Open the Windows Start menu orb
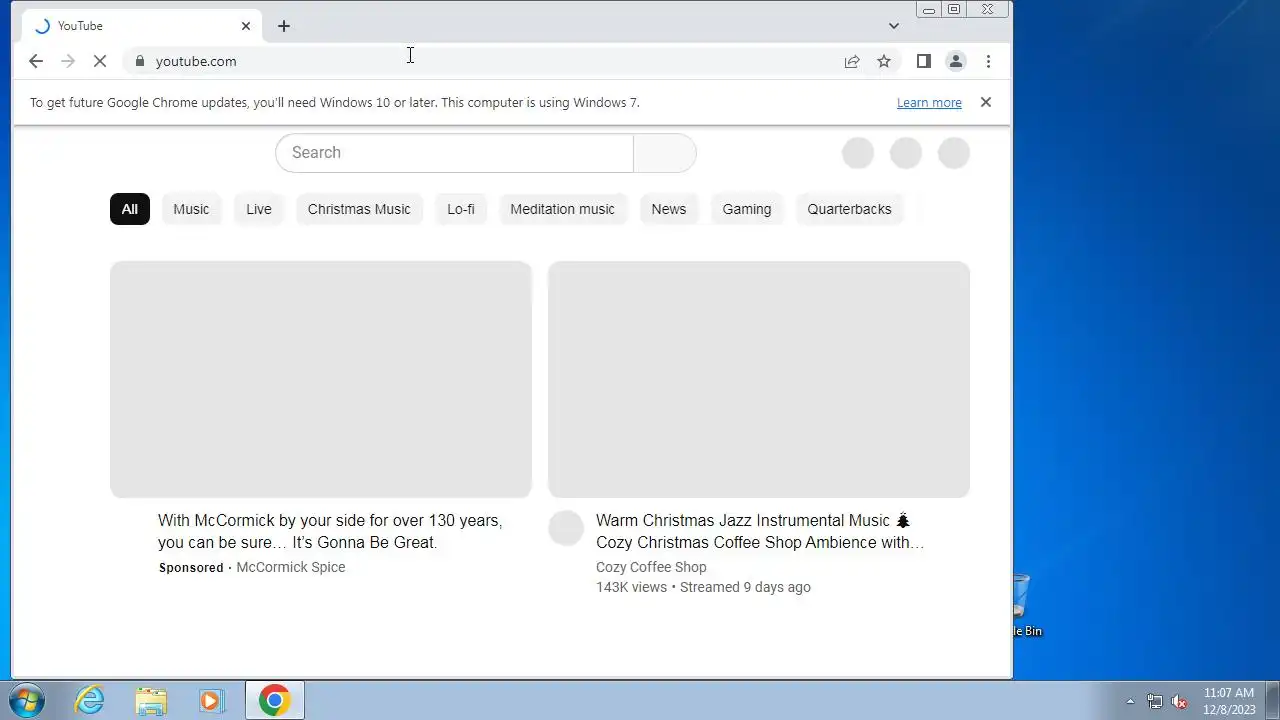The height and width of the screenshot is (720, 1280). [27, 700]
